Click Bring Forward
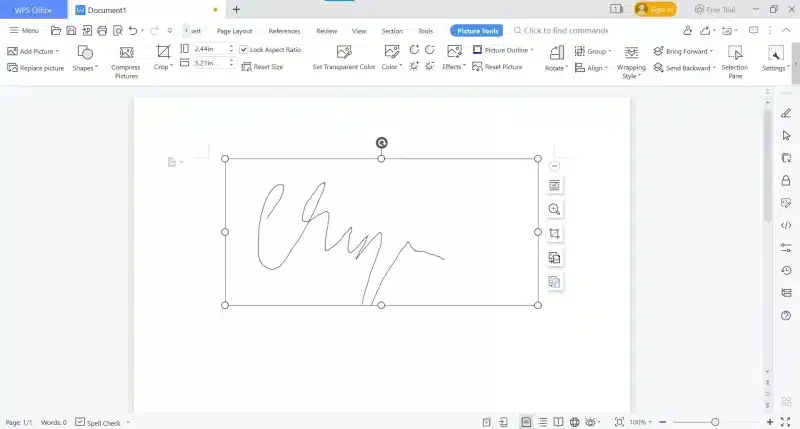 [x=683, y=51]
